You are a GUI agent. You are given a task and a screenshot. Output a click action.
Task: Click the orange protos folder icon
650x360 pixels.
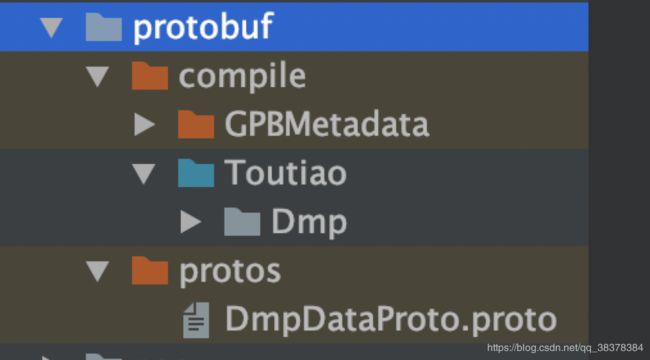pyautogui.click(x=150, y=270)
